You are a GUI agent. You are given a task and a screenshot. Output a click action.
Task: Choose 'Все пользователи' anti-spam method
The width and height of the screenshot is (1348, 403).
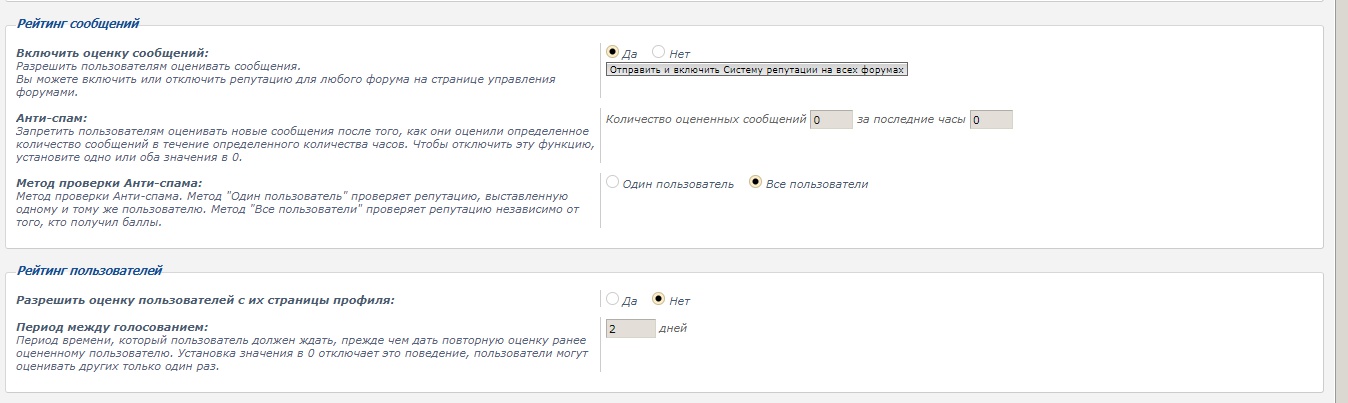coord(756,183)
